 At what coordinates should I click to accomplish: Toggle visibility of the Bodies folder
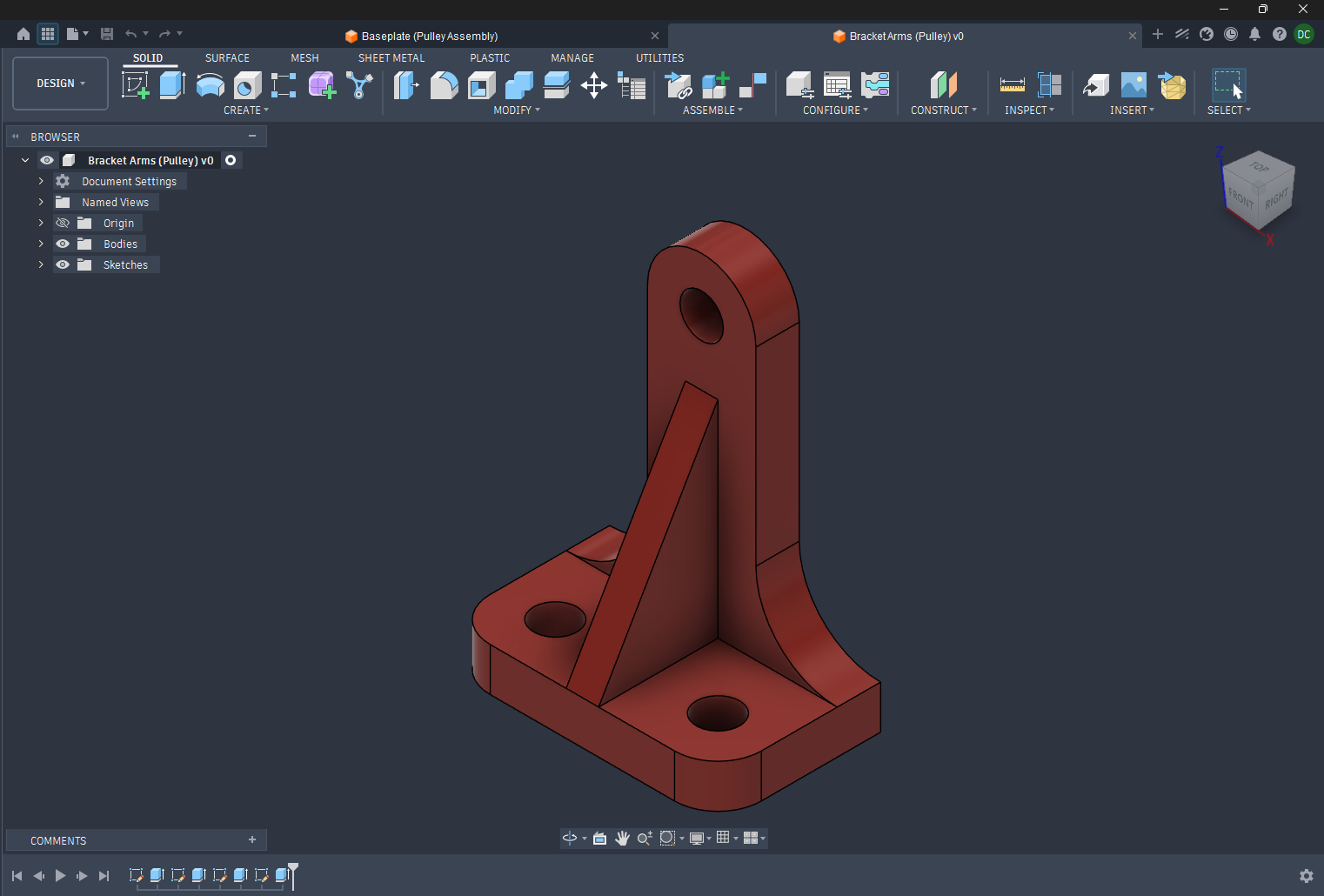(63, 244)
